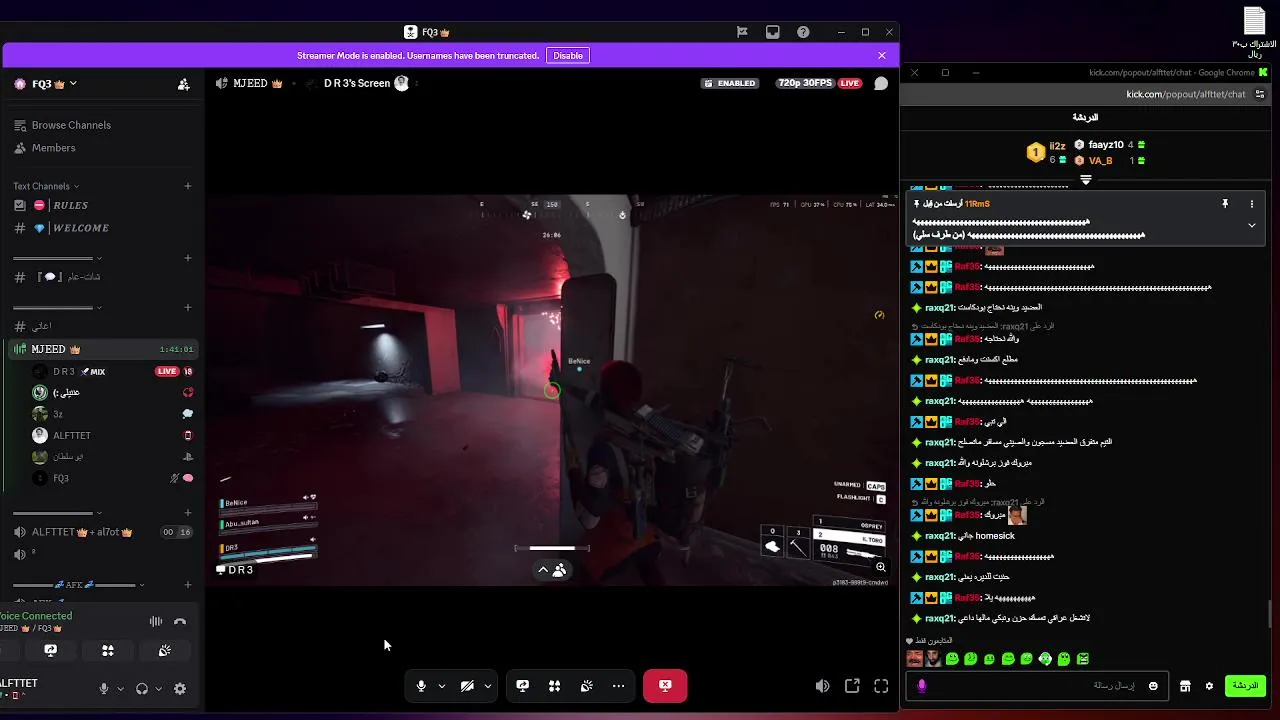Share your screen from call bar
Viewport: 1280px width, 720px height.
(x=522, y=686)
